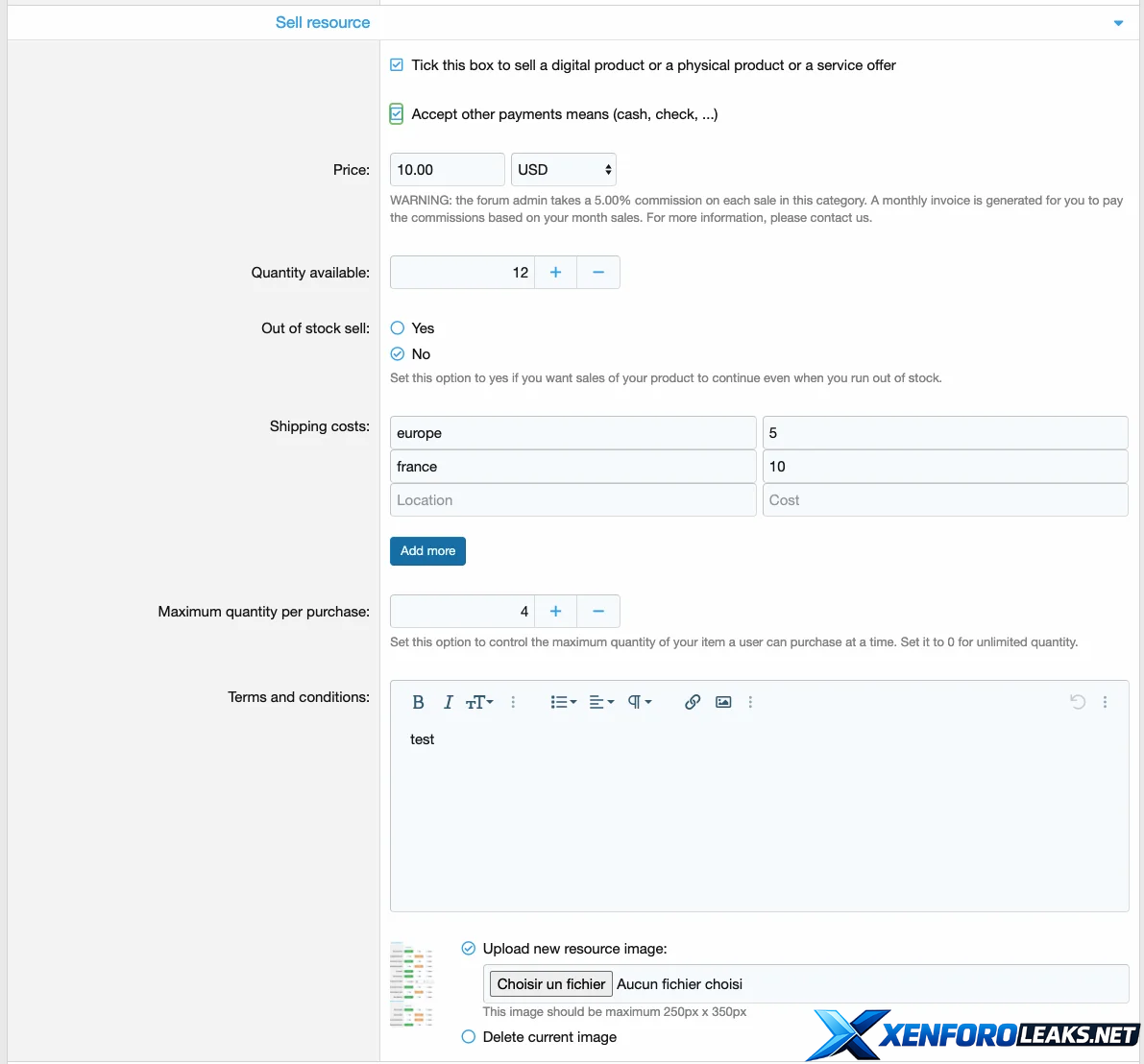Collapse the Sell resource section
This screenshot has height=1064, width=1144.
click(1118, 23)
